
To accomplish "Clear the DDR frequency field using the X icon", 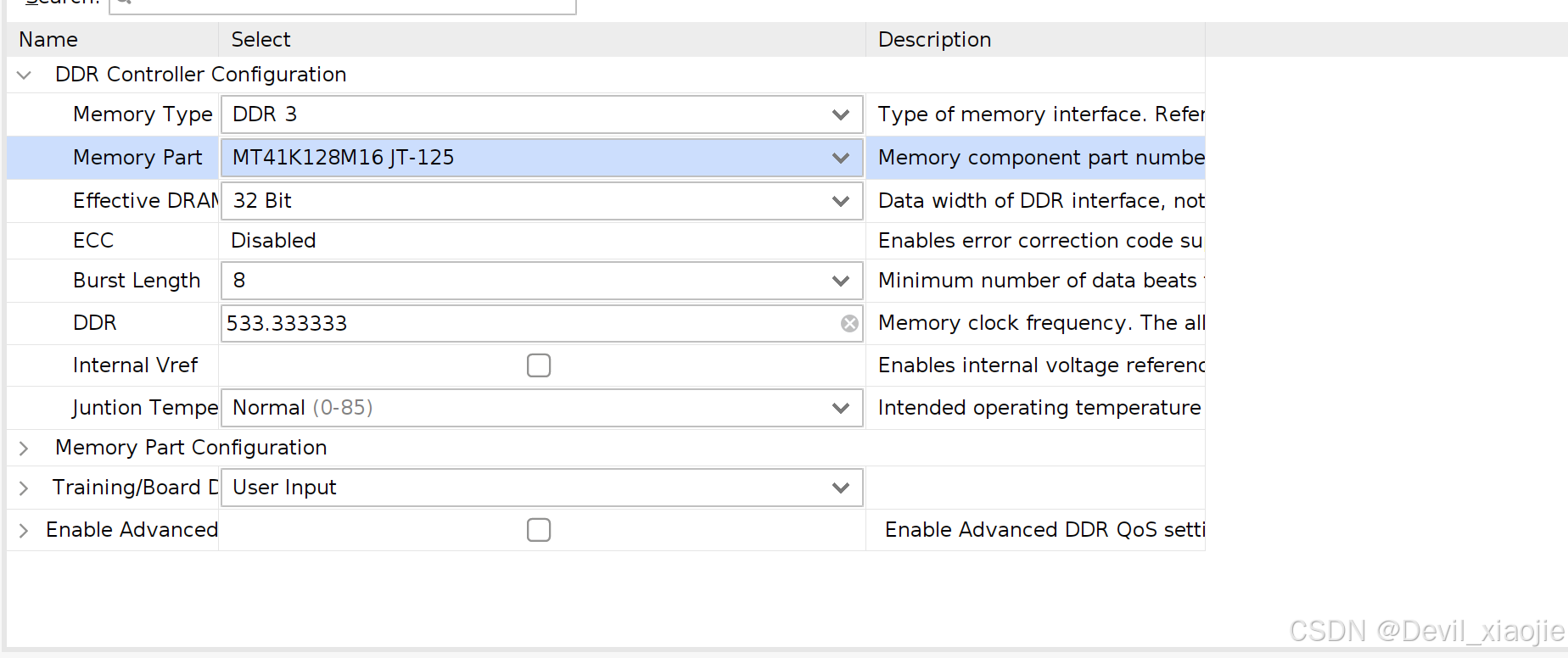I will click(849, 324).
